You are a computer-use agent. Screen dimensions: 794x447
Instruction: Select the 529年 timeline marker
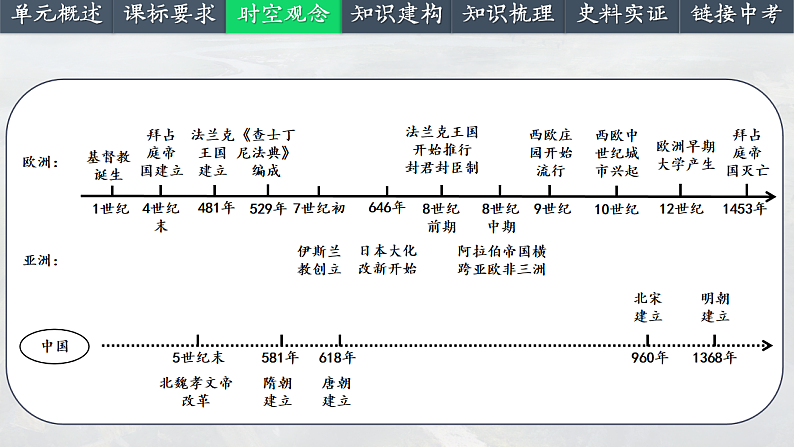tap(268, 209)
